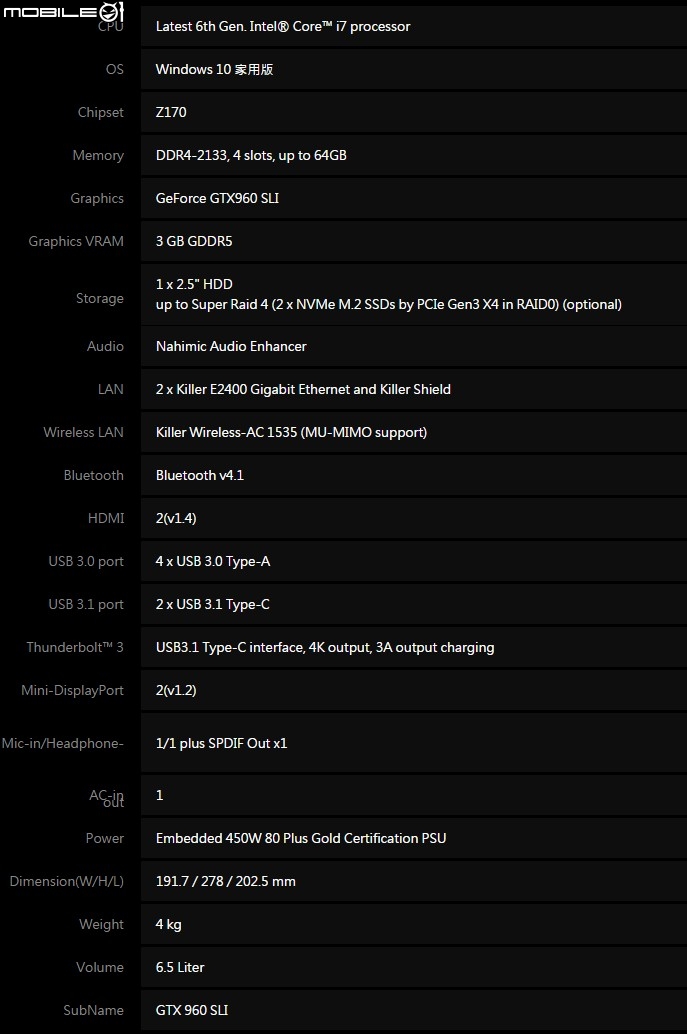Click the 'OS' row label
The width and height of the screenshot is (687, 1034).
115,69
